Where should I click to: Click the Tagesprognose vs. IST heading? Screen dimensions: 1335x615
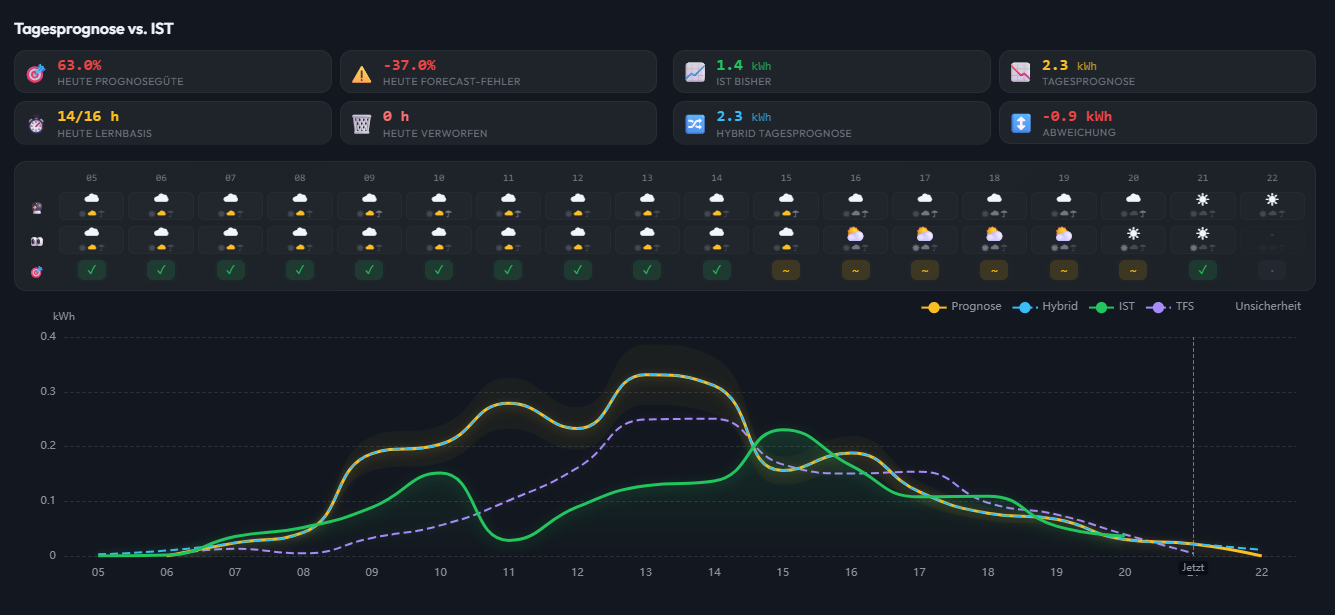coord(94,29)
